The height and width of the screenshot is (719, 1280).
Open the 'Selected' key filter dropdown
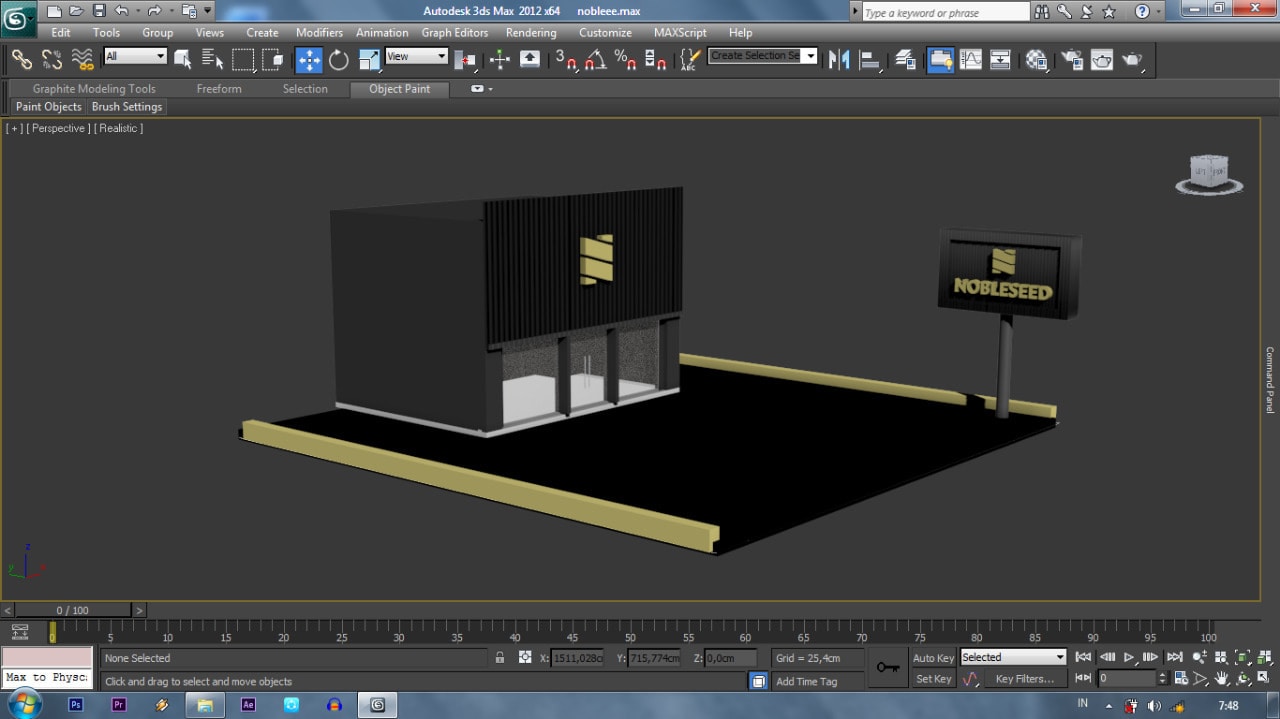point(1013,658)
